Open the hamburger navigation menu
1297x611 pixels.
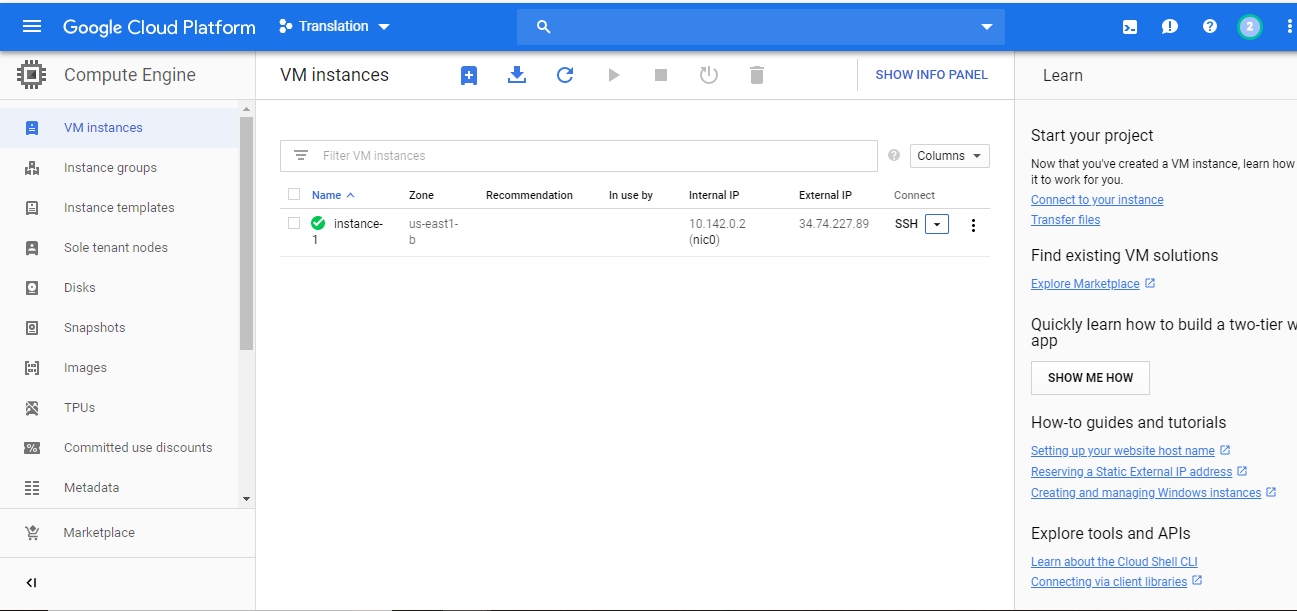click(32, 26)
